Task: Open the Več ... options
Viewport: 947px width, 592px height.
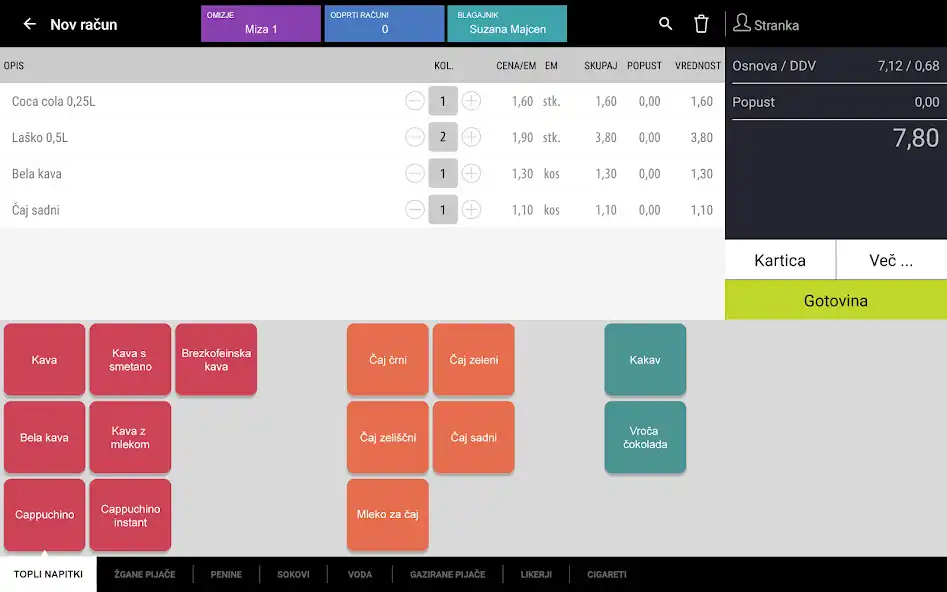Action: pos(891,260)
